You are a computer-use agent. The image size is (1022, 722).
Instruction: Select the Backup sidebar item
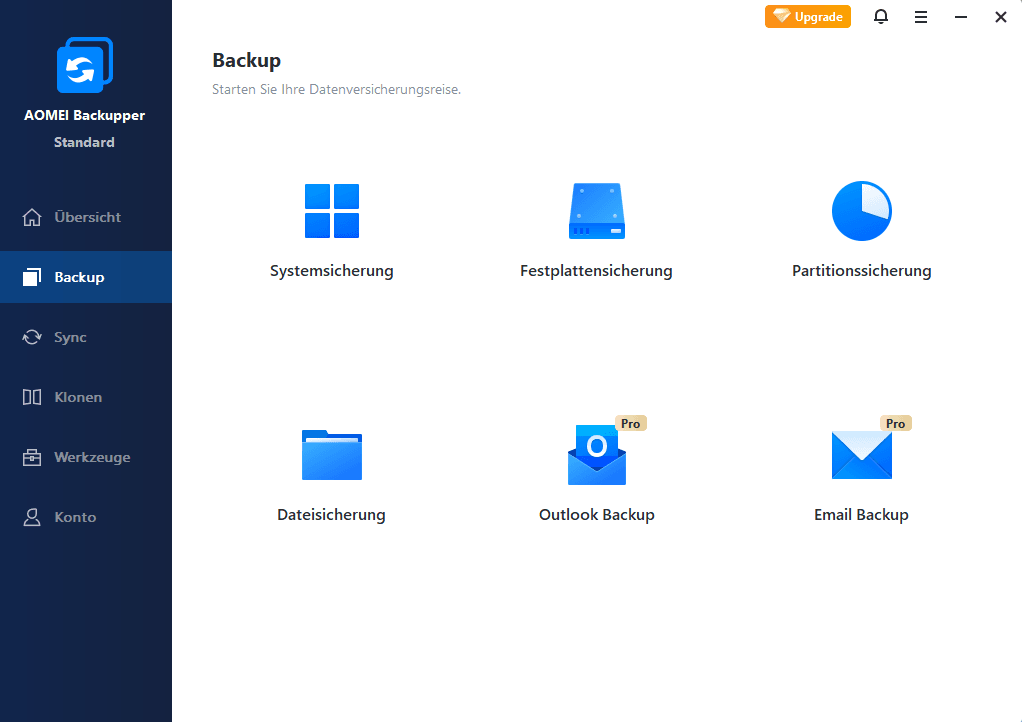pyautogui.click(x=79, y=277)
